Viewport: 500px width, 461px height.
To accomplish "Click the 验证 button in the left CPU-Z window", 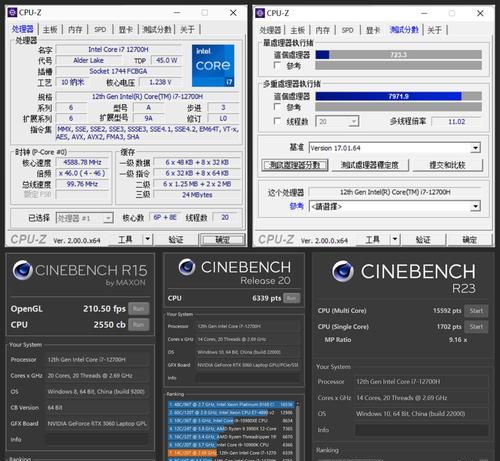I will click(x=176, y=239).
